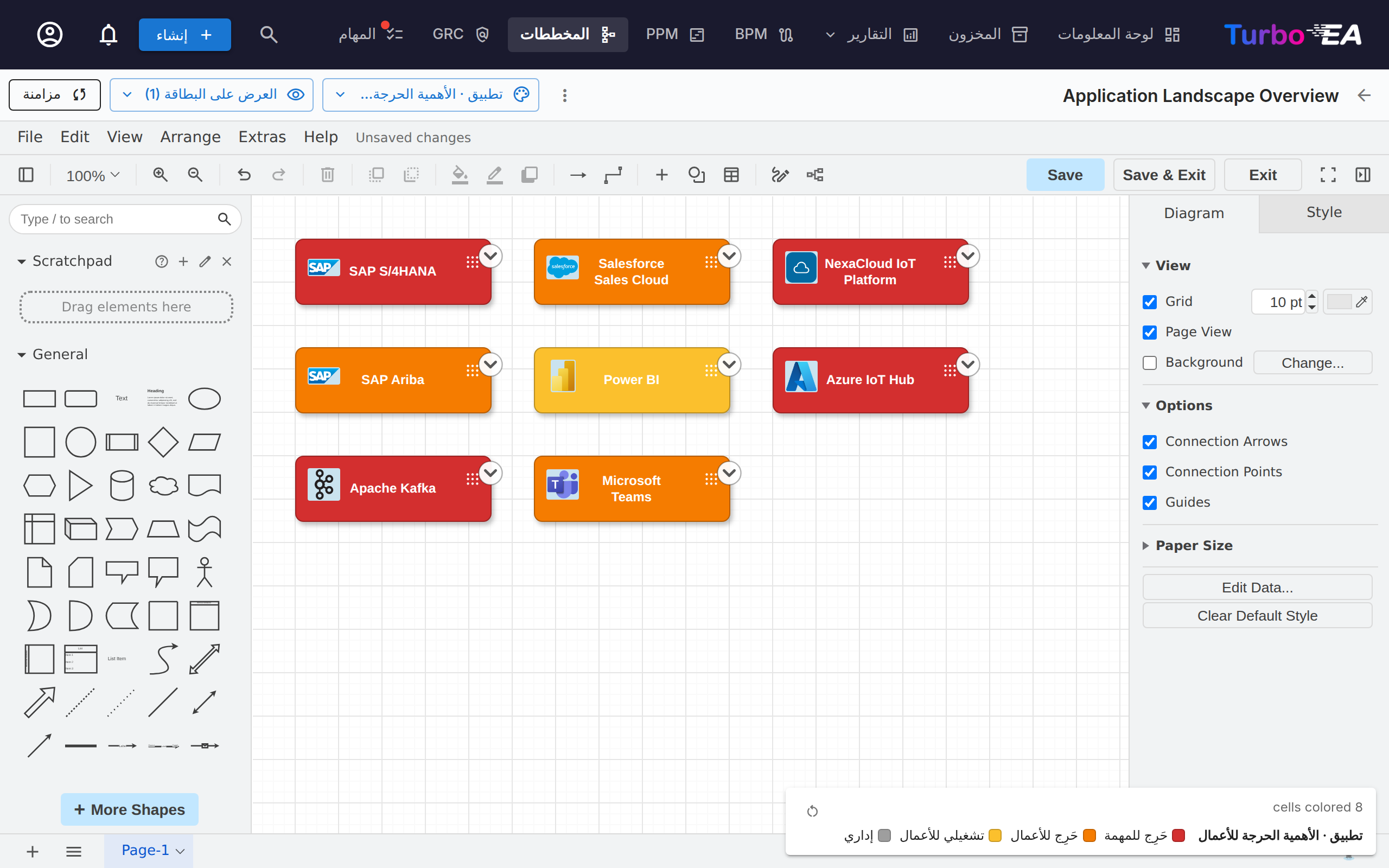Open the File menu

point(30,137)
